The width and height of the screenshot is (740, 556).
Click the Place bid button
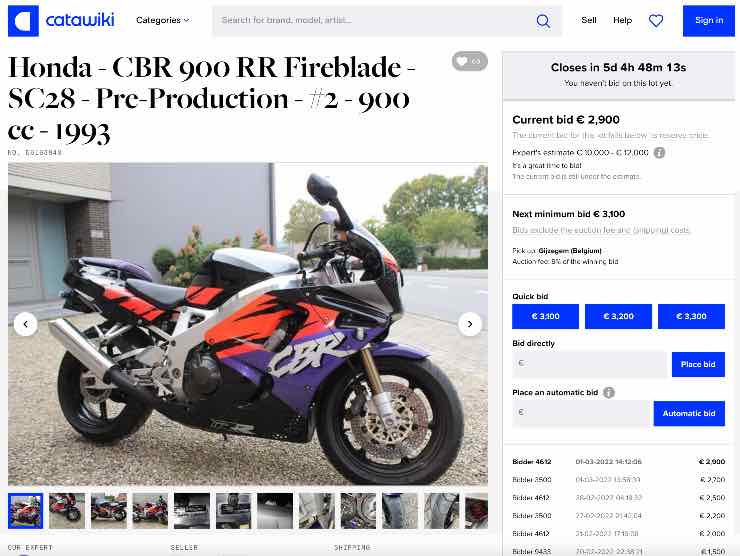(x=698, y=364)
